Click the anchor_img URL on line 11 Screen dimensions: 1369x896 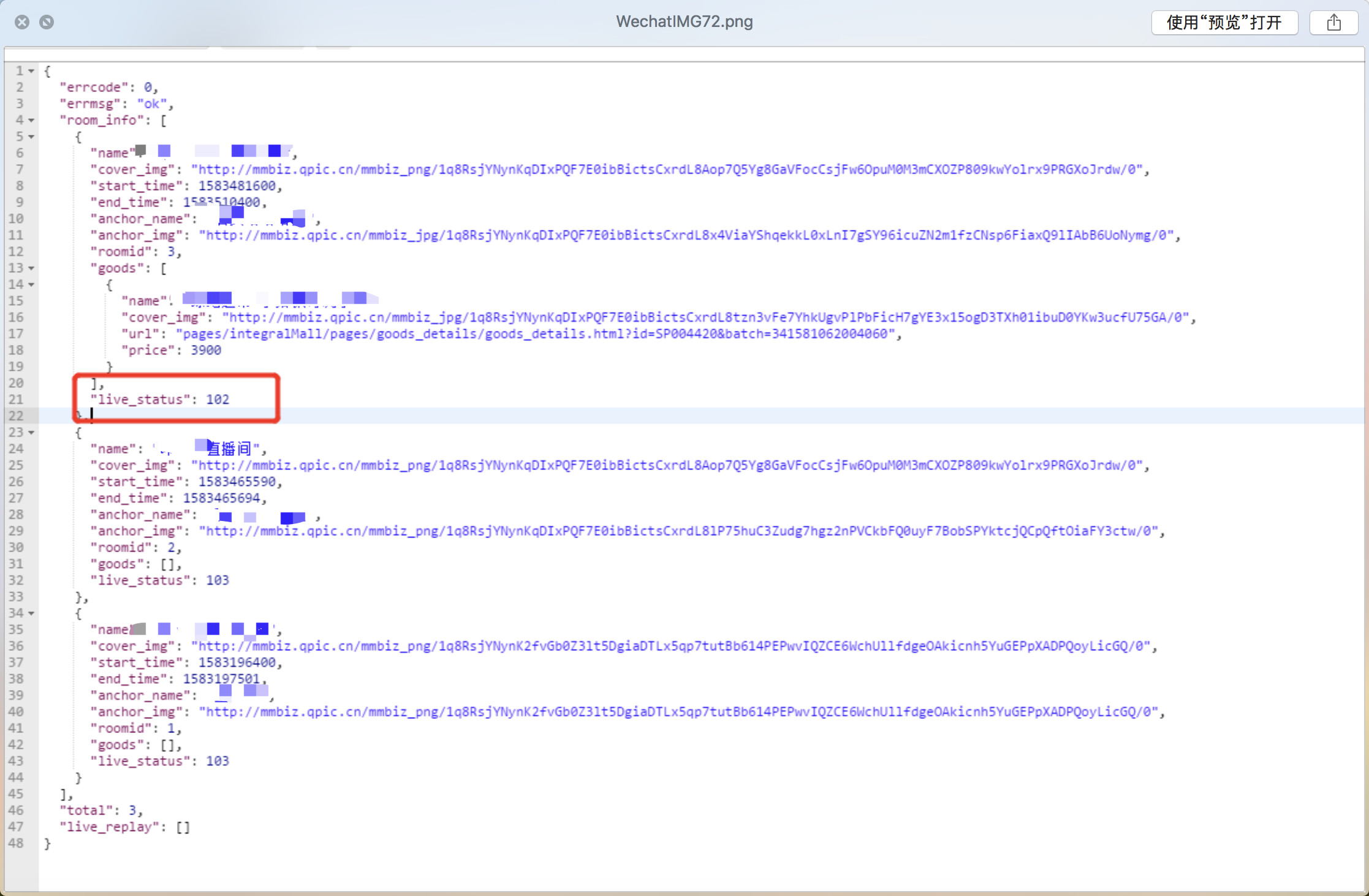685,235
